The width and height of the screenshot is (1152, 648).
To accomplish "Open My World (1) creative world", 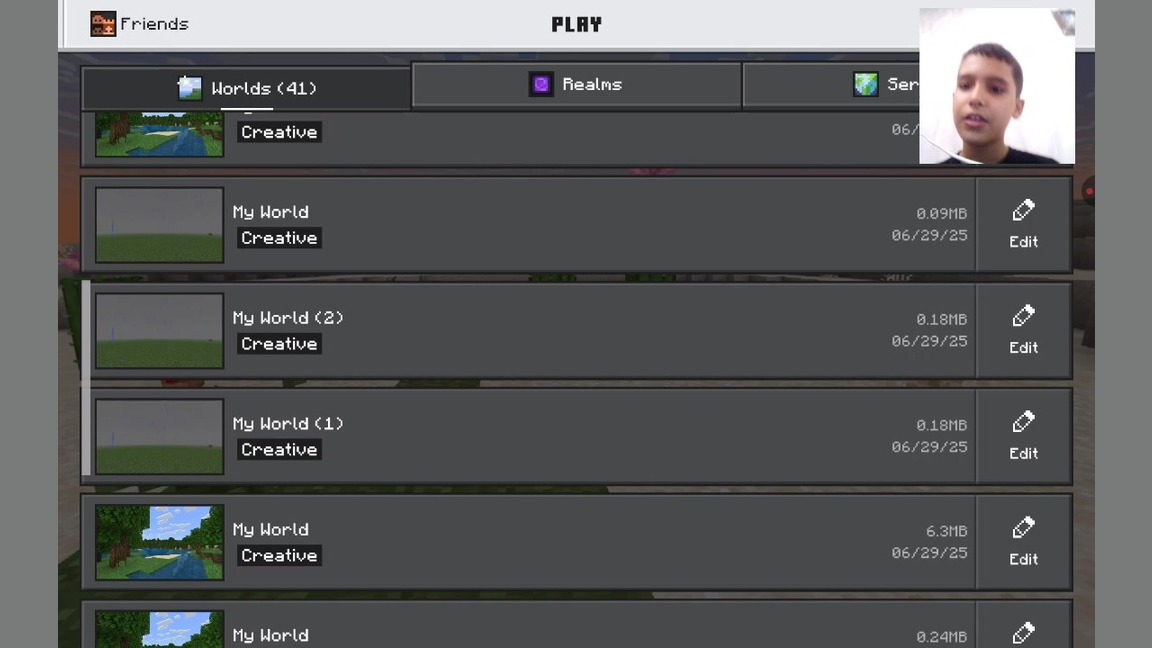I will (528, 436).
